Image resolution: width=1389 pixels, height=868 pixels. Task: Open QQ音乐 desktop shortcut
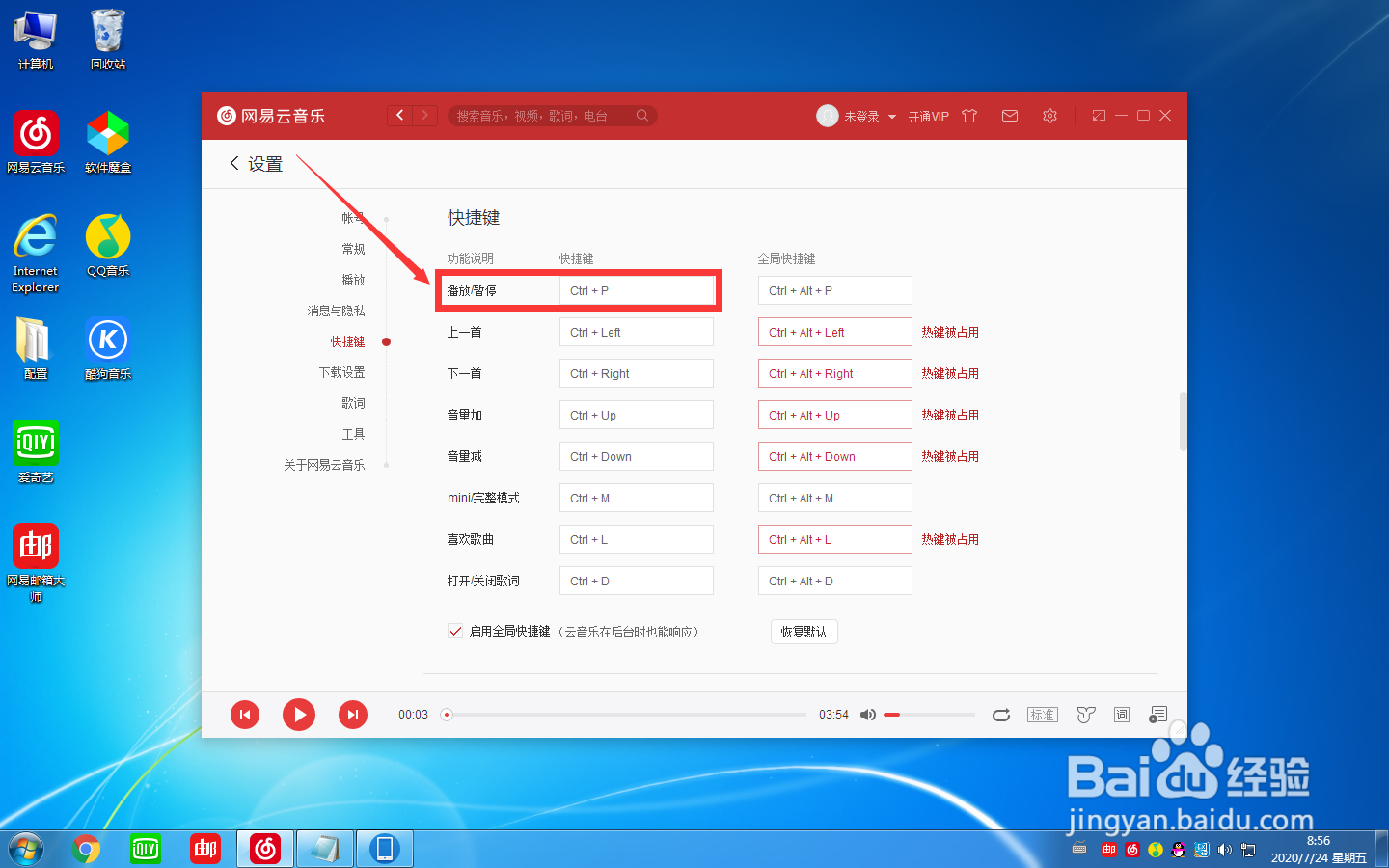point(108,246)
